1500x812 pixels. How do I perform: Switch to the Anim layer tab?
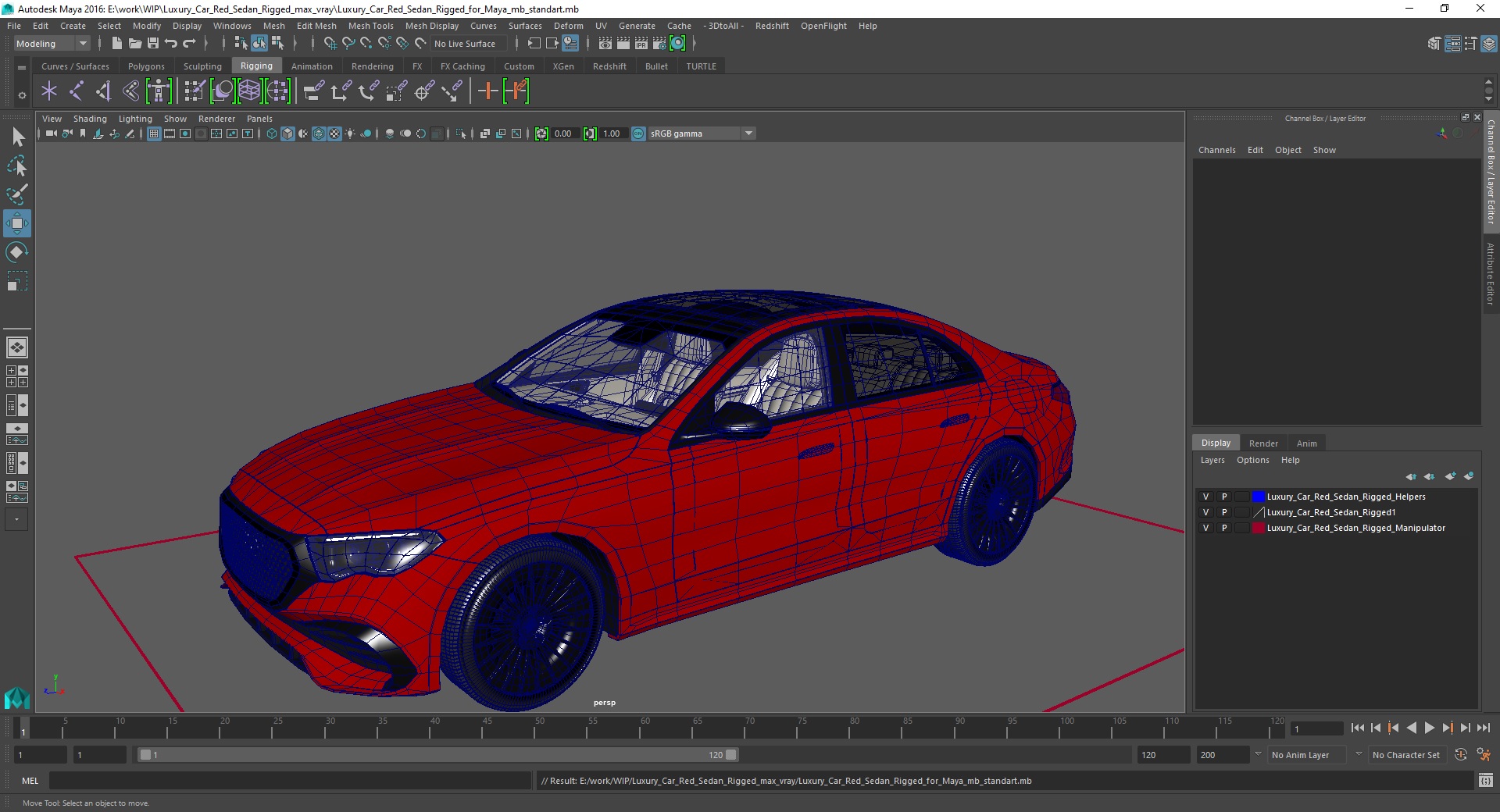1306,443
